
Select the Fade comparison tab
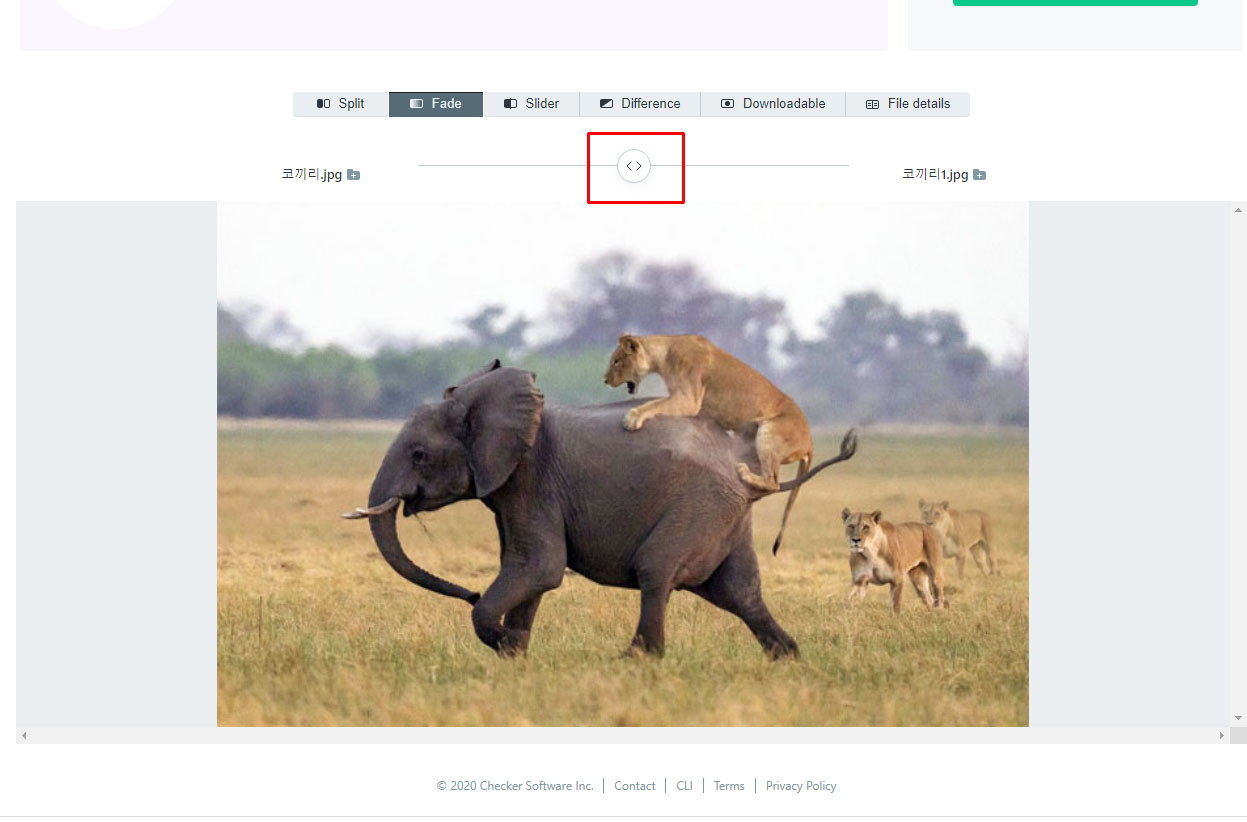coord(436,104)
